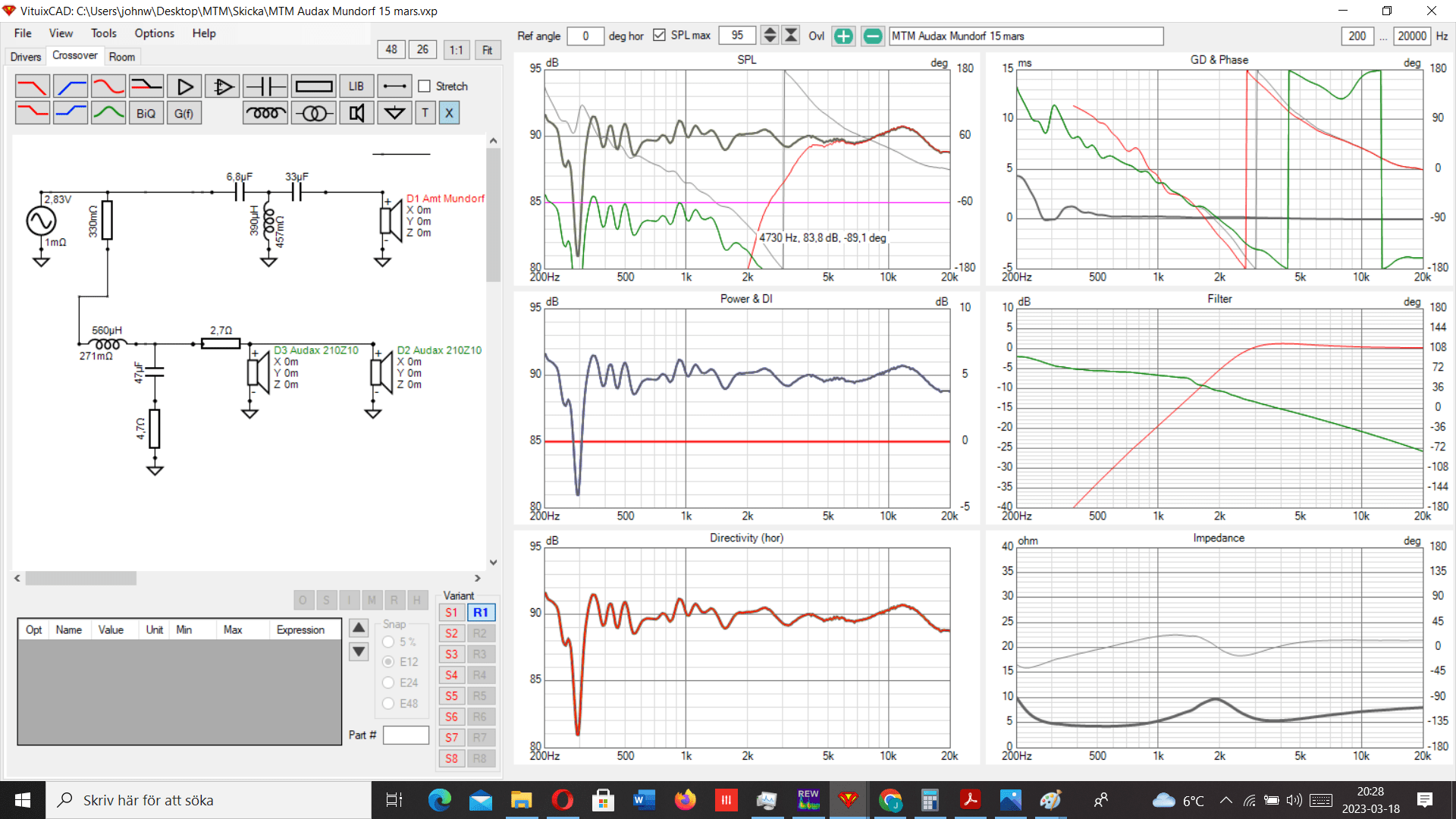Image resolution: width=1456 pixels, height=819 pixels.
Task: Switch to the Room tab
Action: pos(121,57)
